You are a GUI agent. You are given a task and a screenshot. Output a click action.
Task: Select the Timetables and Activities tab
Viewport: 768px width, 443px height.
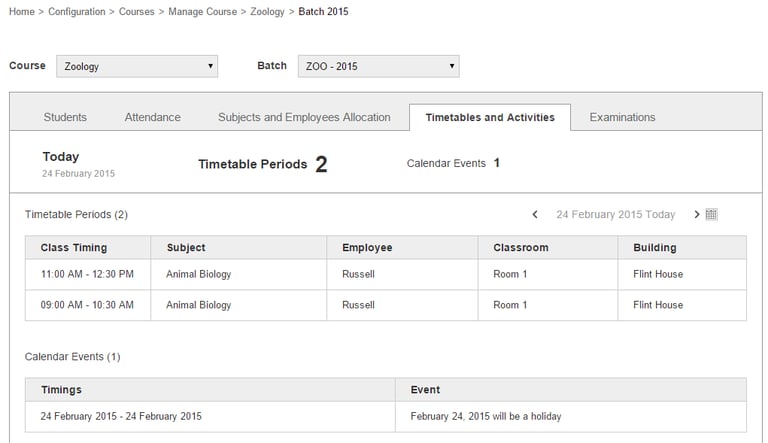click(x=490, y=117)
